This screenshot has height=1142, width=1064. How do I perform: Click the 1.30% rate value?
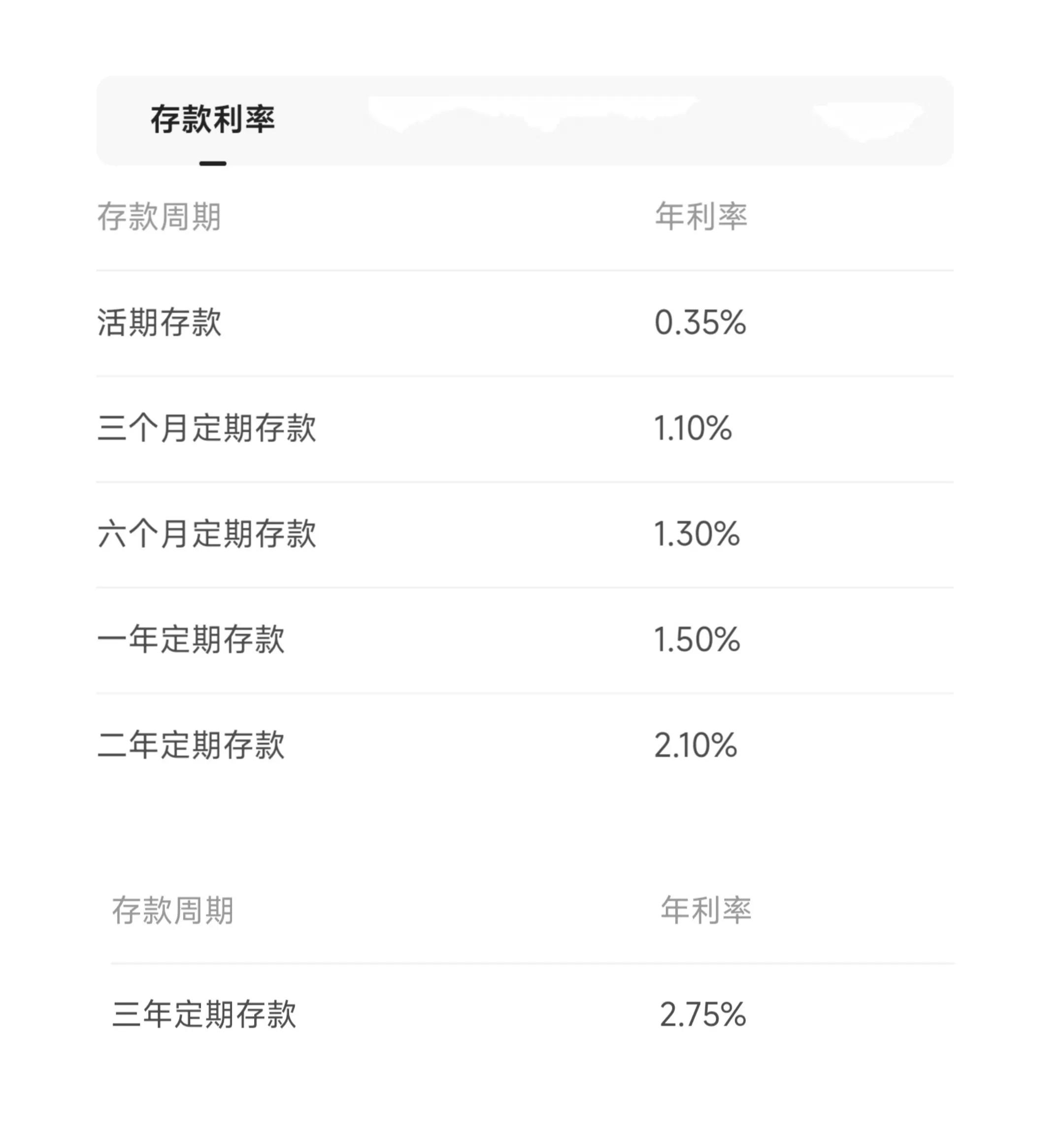point(697,534)
